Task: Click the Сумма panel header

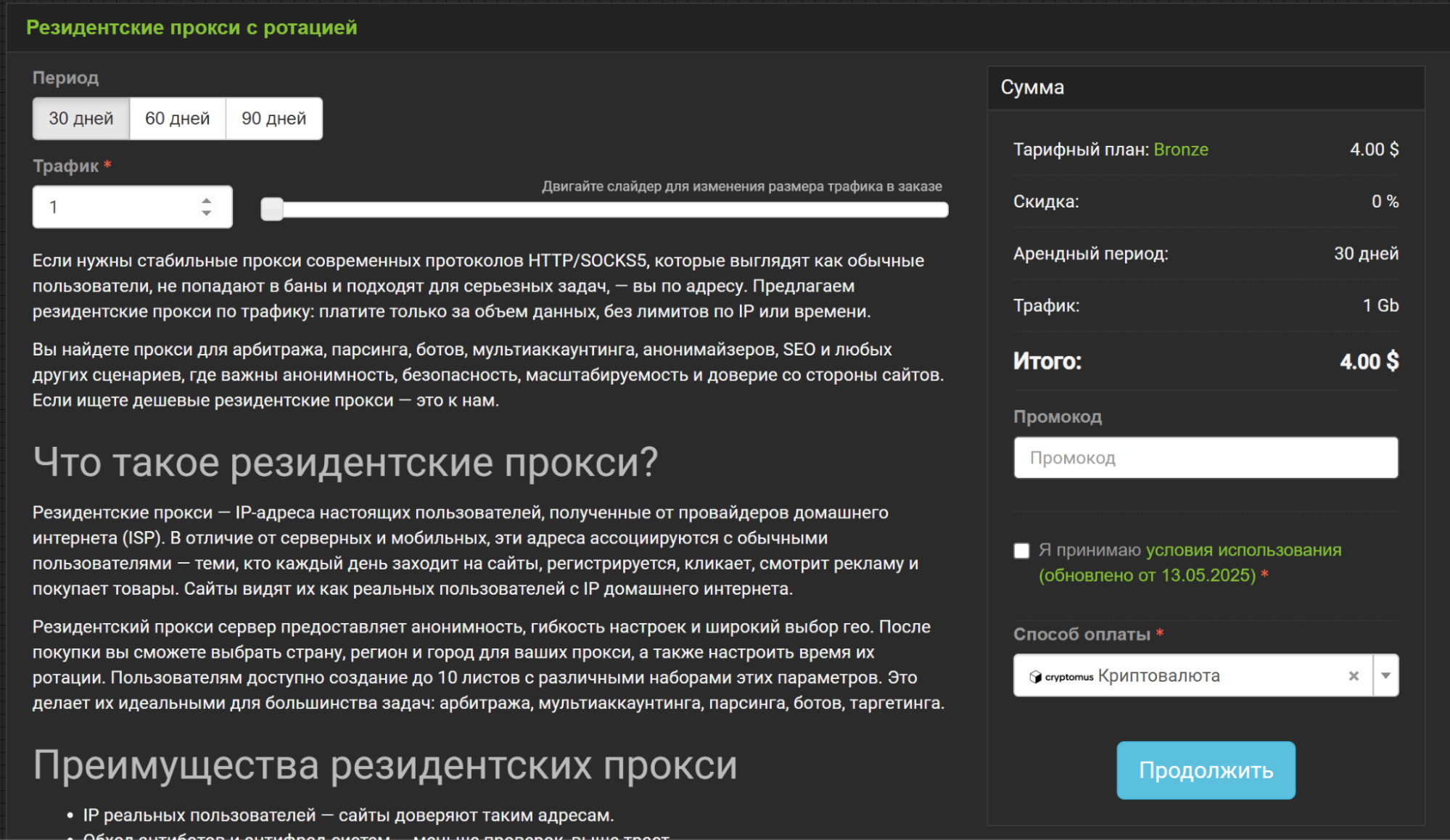Action: pyautogui.click(x=1033, y=87)
